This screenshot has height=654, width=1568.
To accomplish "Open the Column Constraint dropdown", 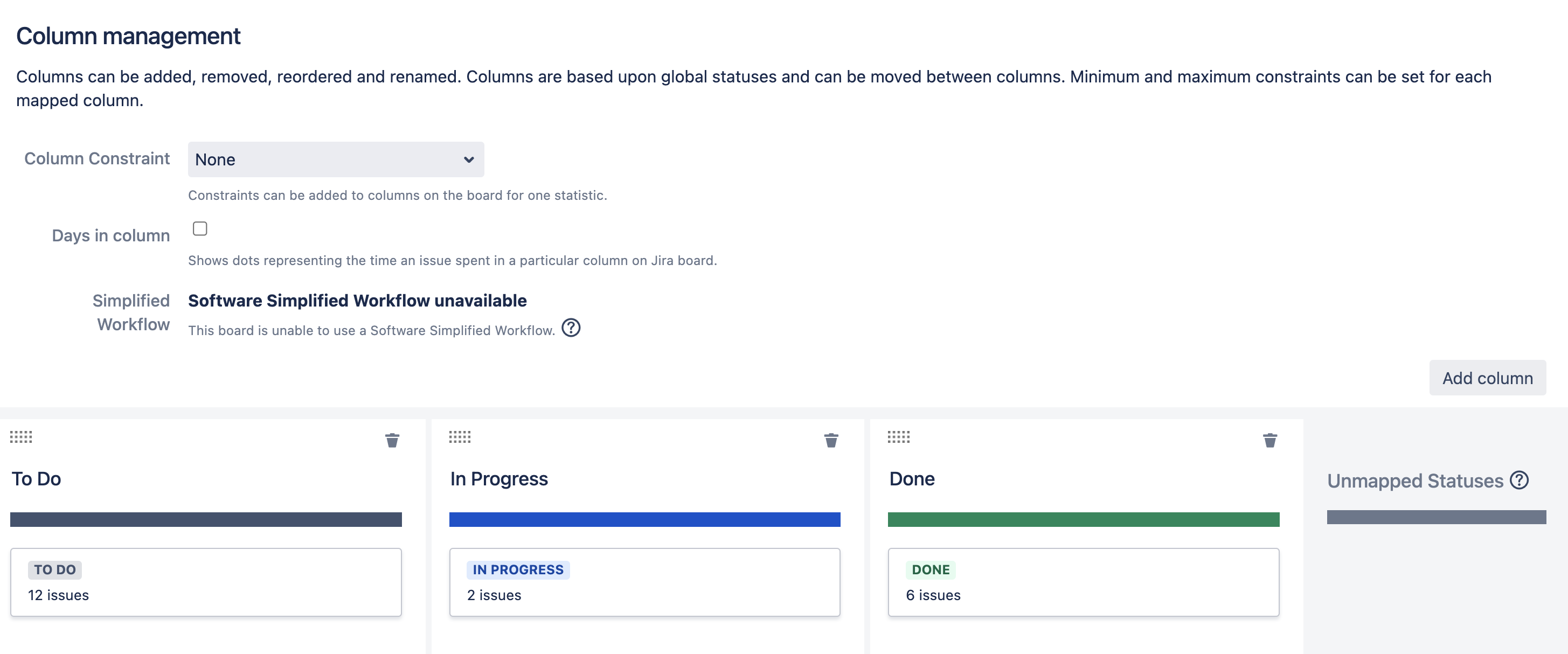I will click(x=335, y=159).
